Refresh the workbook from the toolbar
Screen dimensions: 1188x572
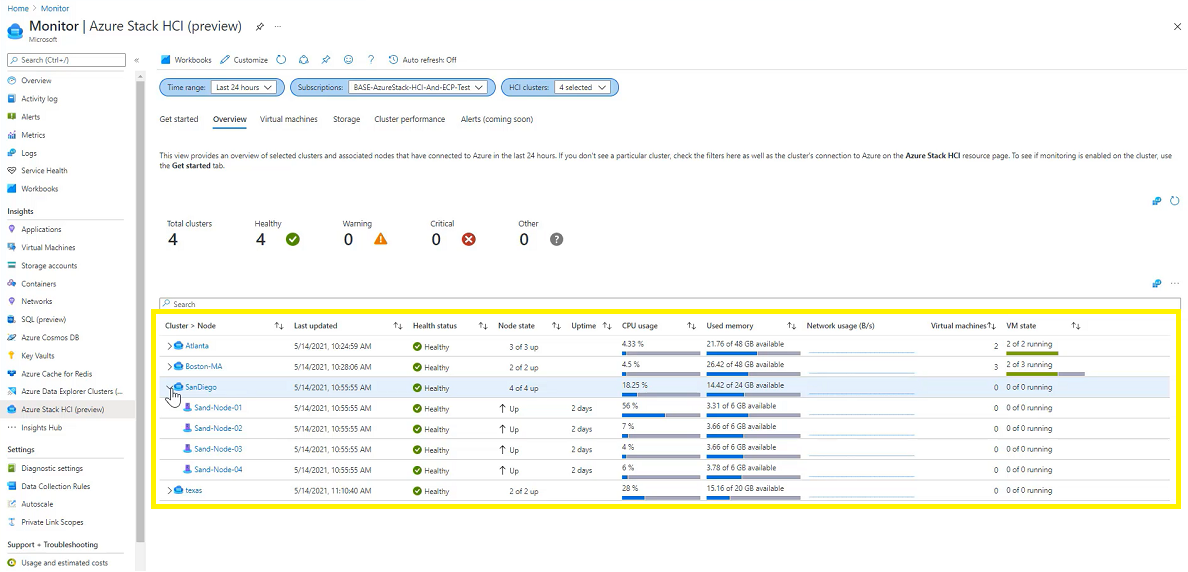281,60
